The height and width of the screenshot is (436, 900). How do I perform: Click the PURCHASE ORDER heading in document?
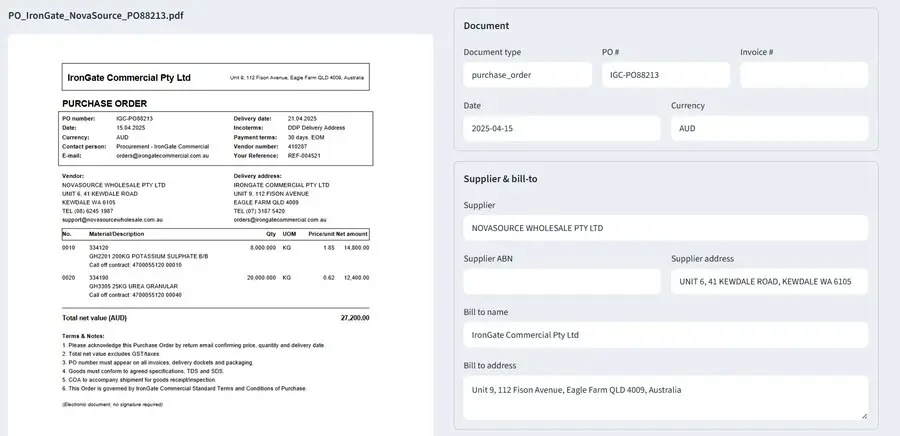point(104,104)
